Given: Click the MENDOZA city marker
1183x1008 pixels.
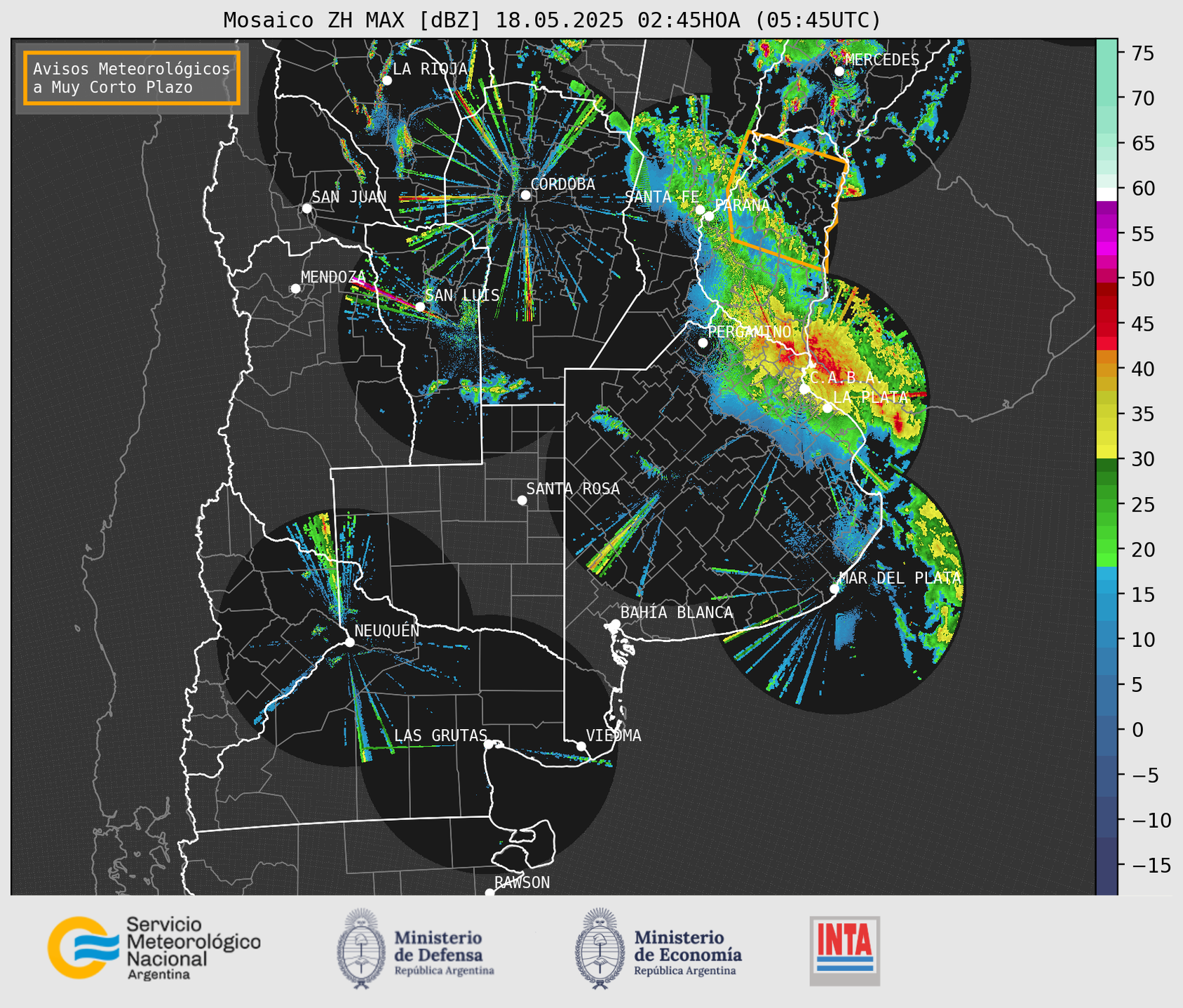Looking at the screenshot, I should pyautogui.click(x=295, y=289).
